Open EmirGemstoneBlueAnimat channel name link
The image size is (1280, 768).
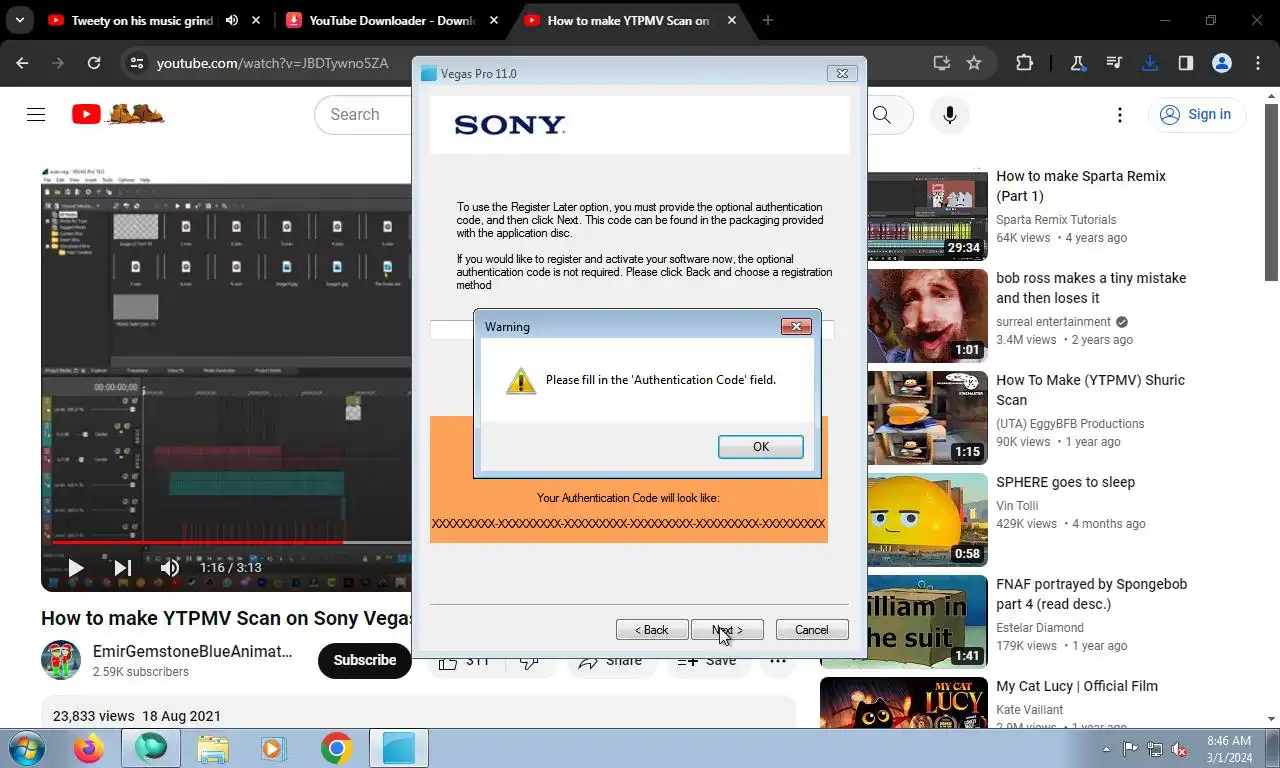(193, 651)
